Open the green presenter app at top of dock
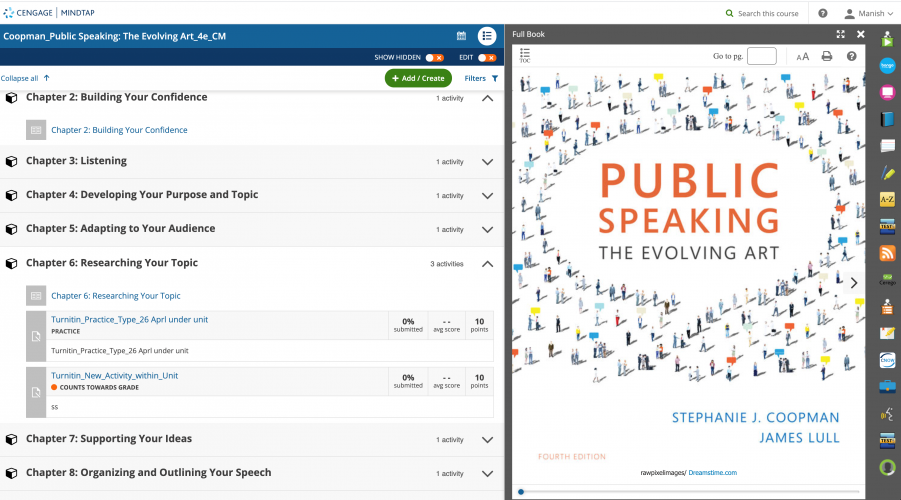Screen dimensions: 901x500 (887, 40)
